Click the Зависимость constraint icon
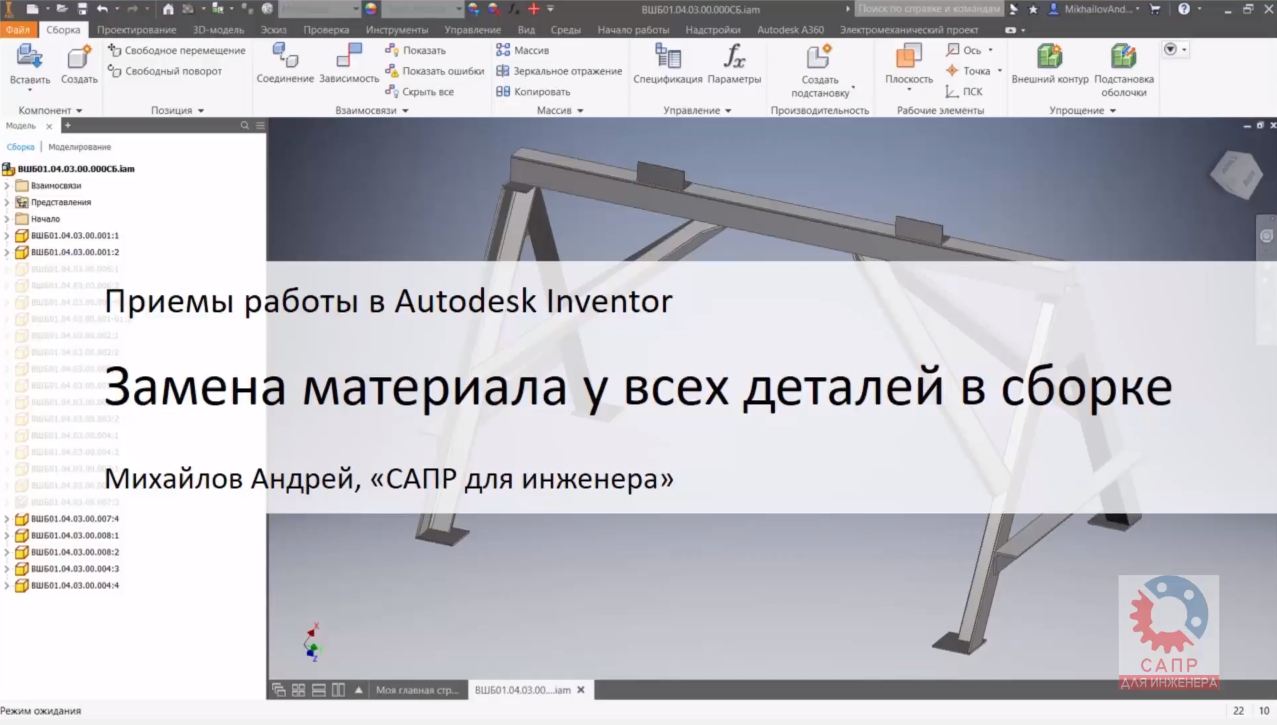 pos(349,57)
